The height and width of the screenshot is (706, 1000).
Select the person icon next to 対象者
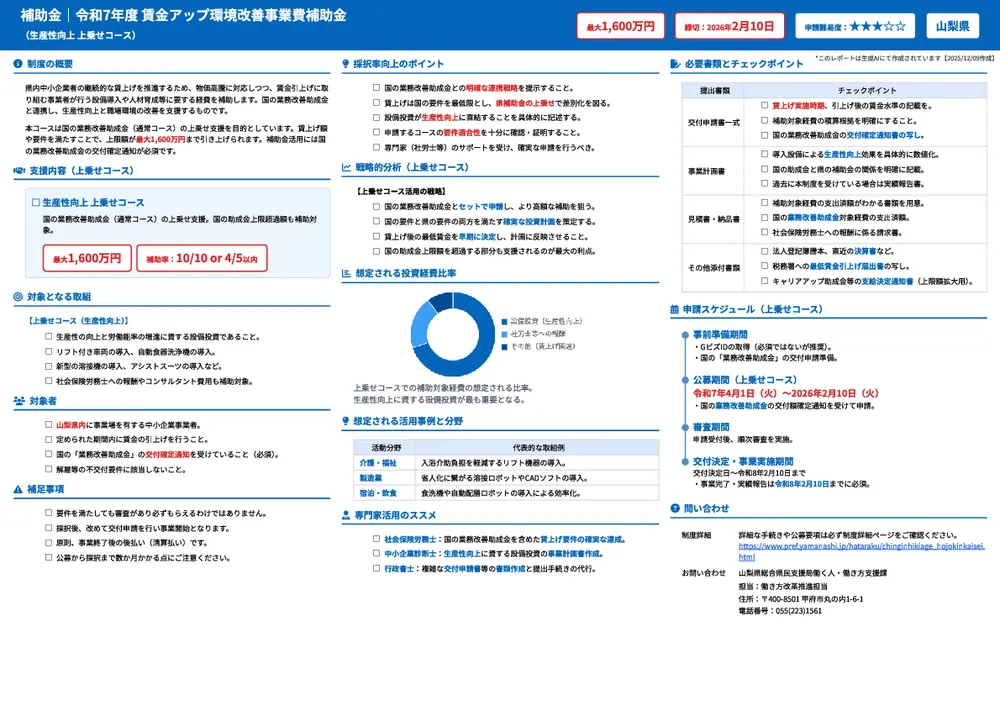pyautogui.click(x=18, y=401)
